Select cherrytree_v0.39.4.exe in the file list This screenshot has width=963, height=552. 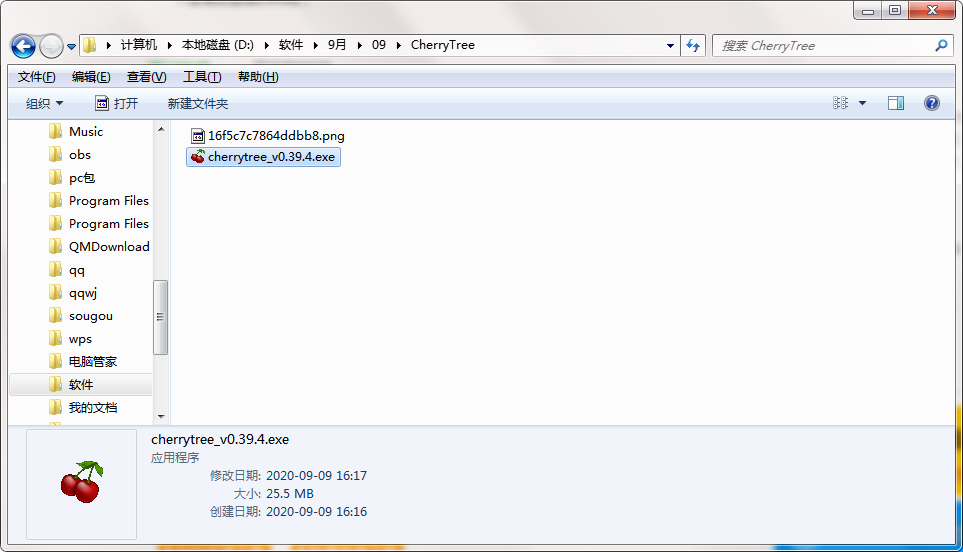tap(263, 157)
